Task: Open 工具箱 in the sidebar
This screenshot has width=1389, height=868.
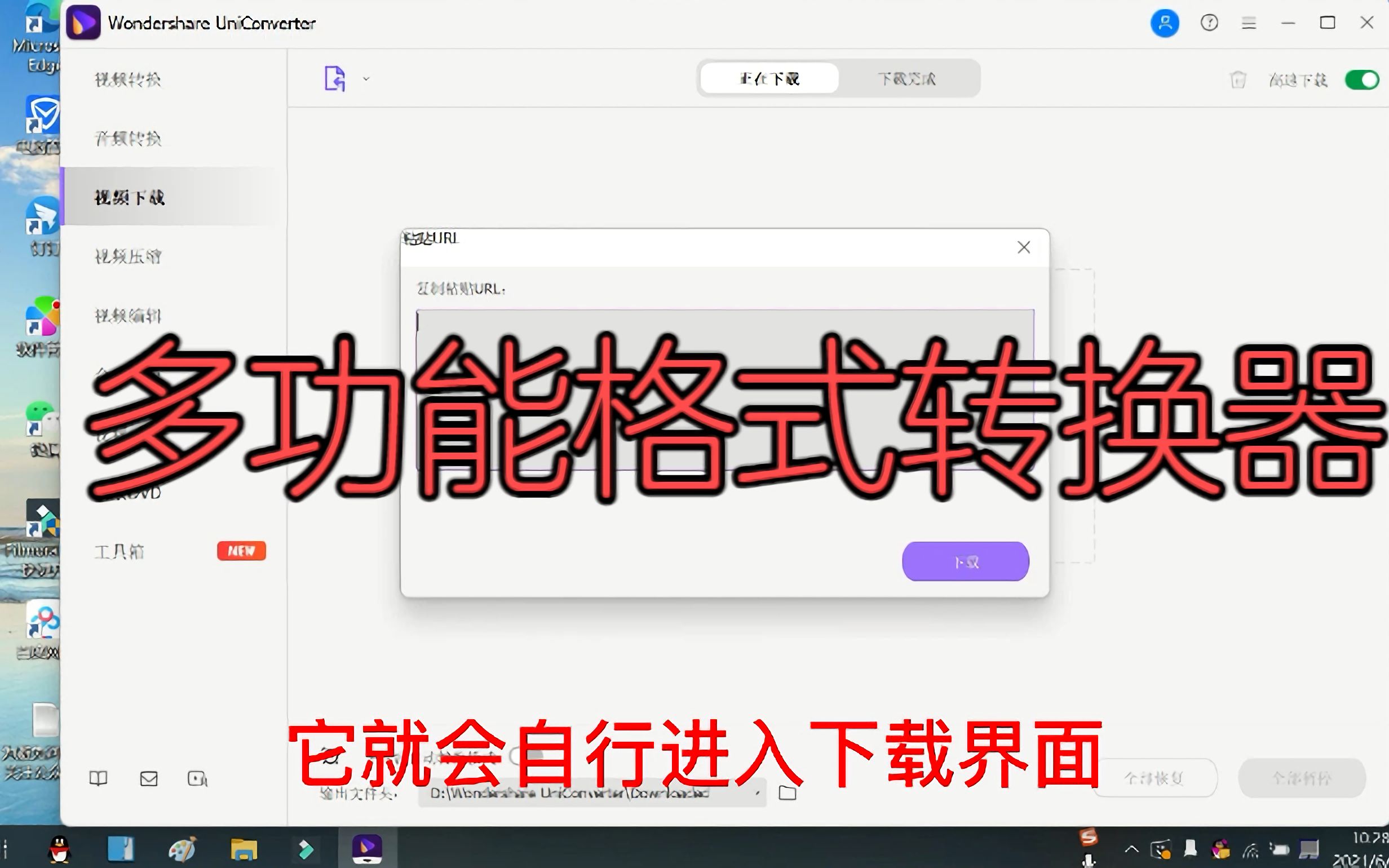Action: coord(120,552)
